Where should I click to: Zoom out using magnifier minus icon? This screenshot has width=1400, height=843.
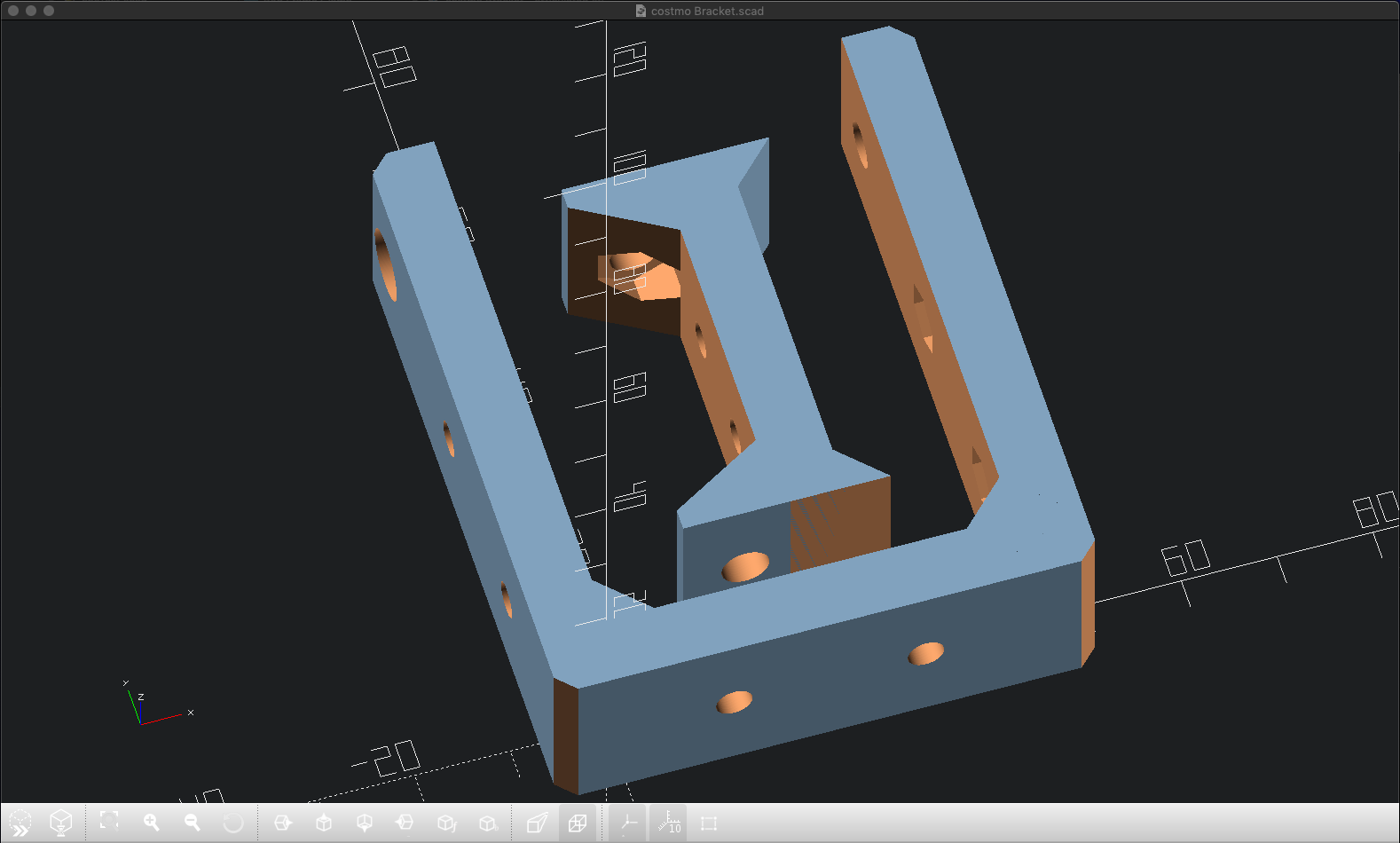(x=192, y=823)
